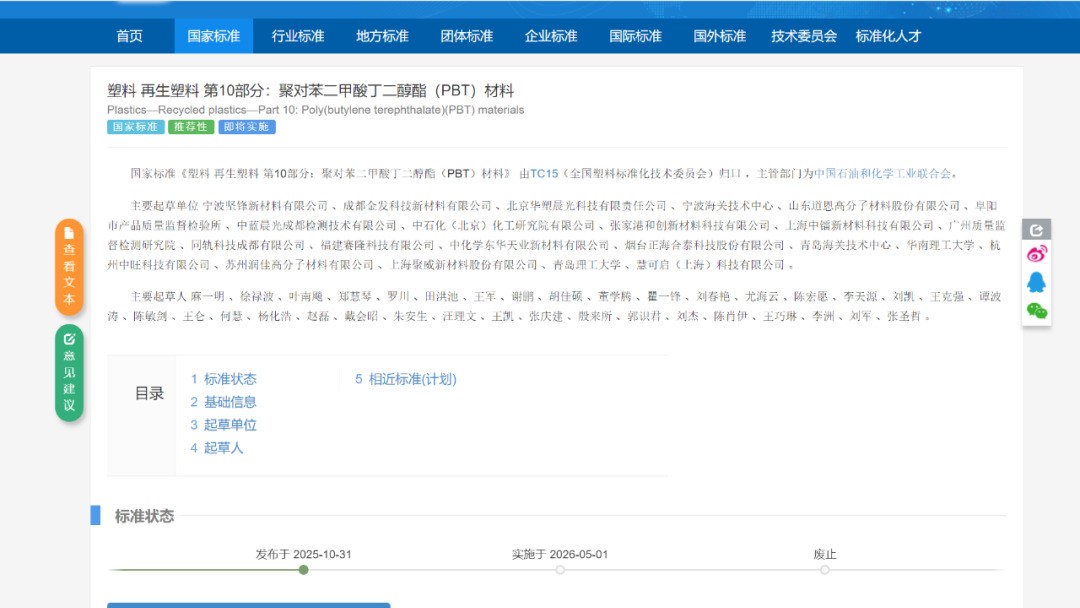Click the share arrow icon on right sidebar

[1036, 229]
